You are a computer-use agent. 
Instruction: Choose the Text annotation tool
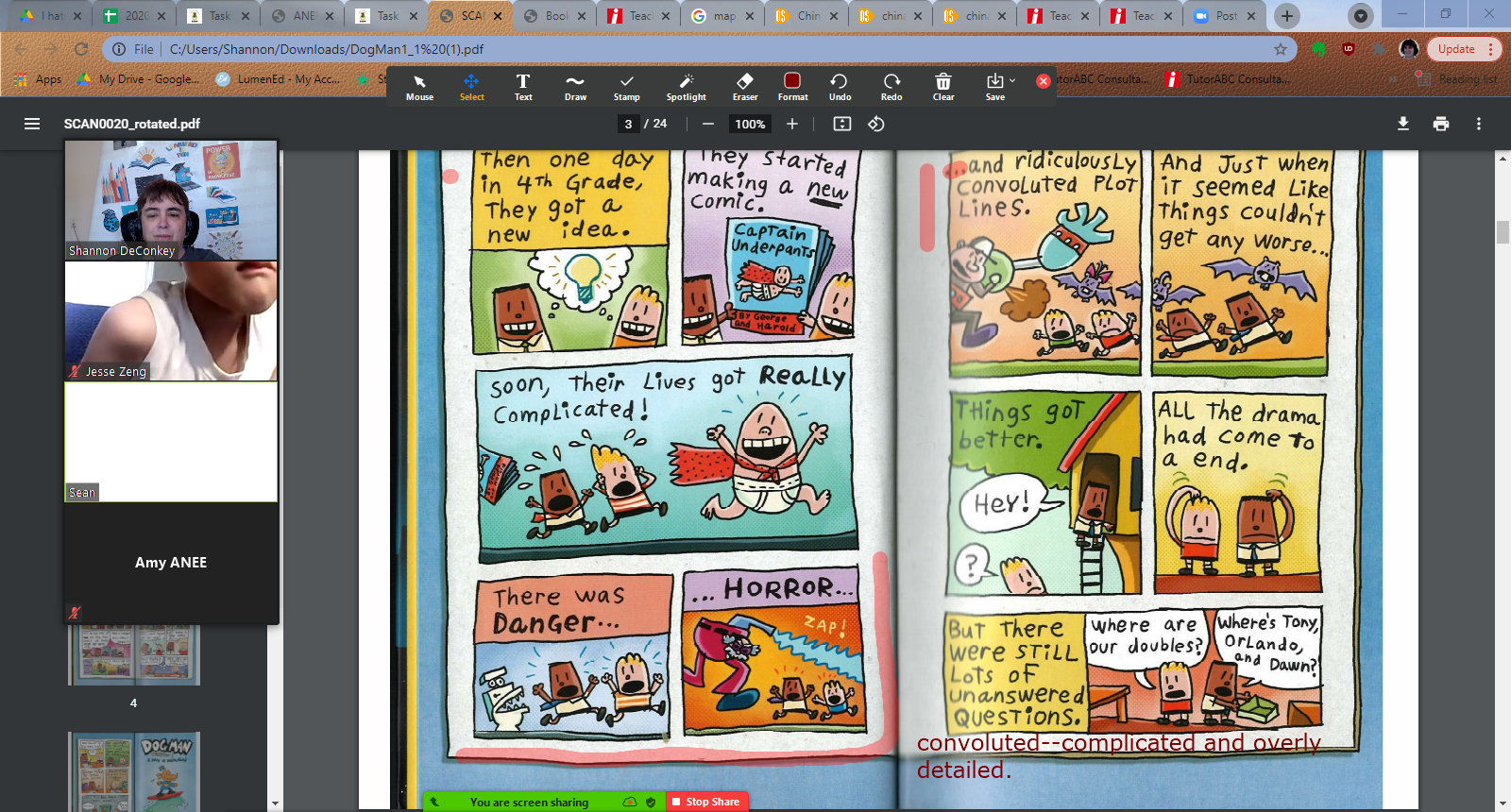point(523,87)
